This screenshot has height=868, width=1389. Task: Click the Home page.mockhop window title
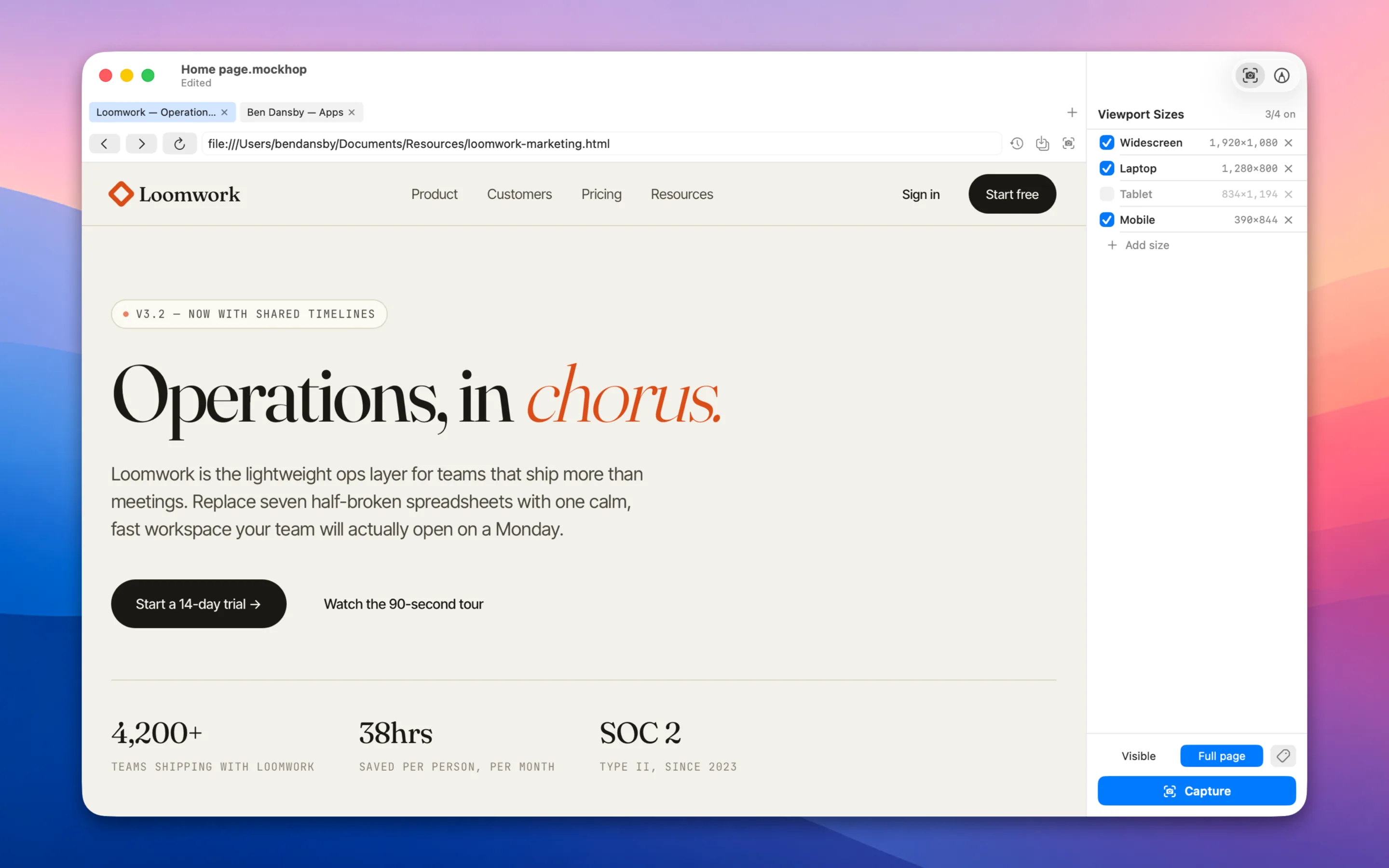244,69
